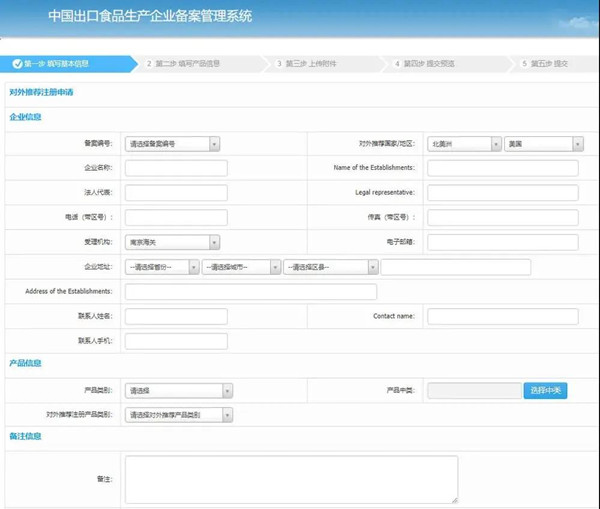This screenshot has width=600, height=509.
Task: Expand the district selector 请选择区县
Action: click(x=331, y=267)
